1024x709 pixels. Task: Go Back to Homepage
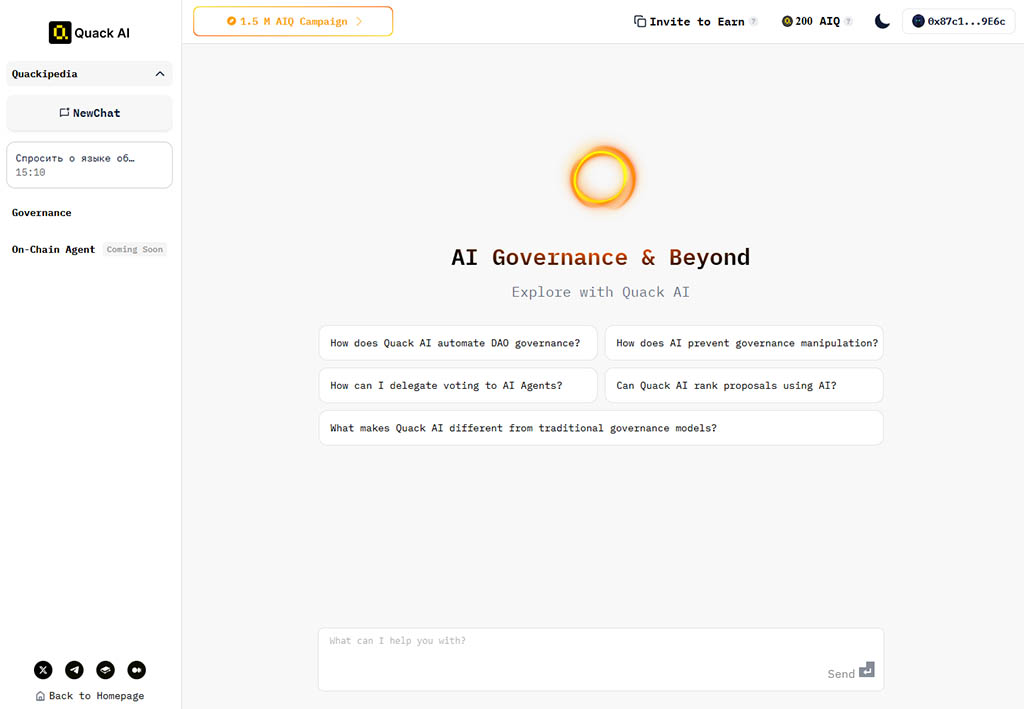pos(89,696)
